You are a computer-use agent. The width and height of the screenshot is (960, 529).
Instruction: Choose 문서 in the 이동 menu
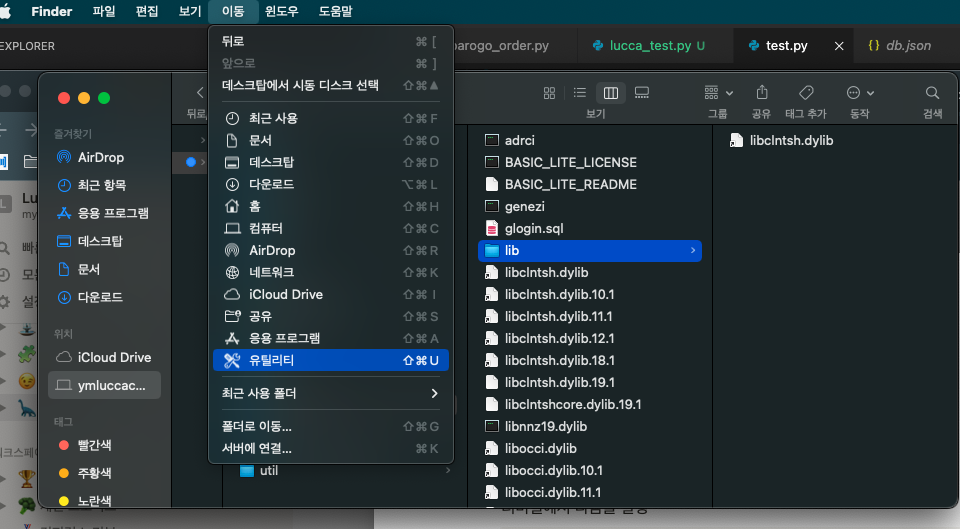click(x=331, y=140)
